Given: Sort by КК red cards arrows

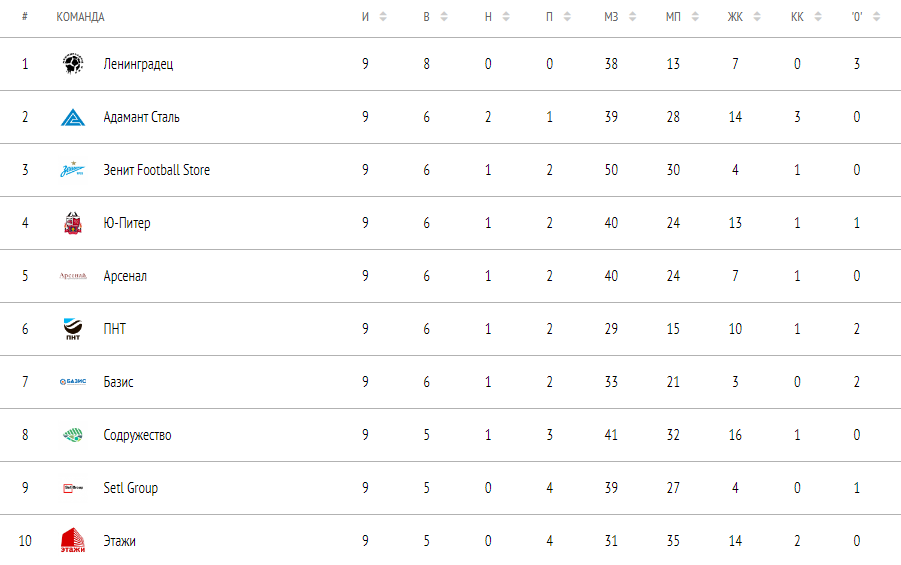Looking at the screenshot, I should 816,17.
